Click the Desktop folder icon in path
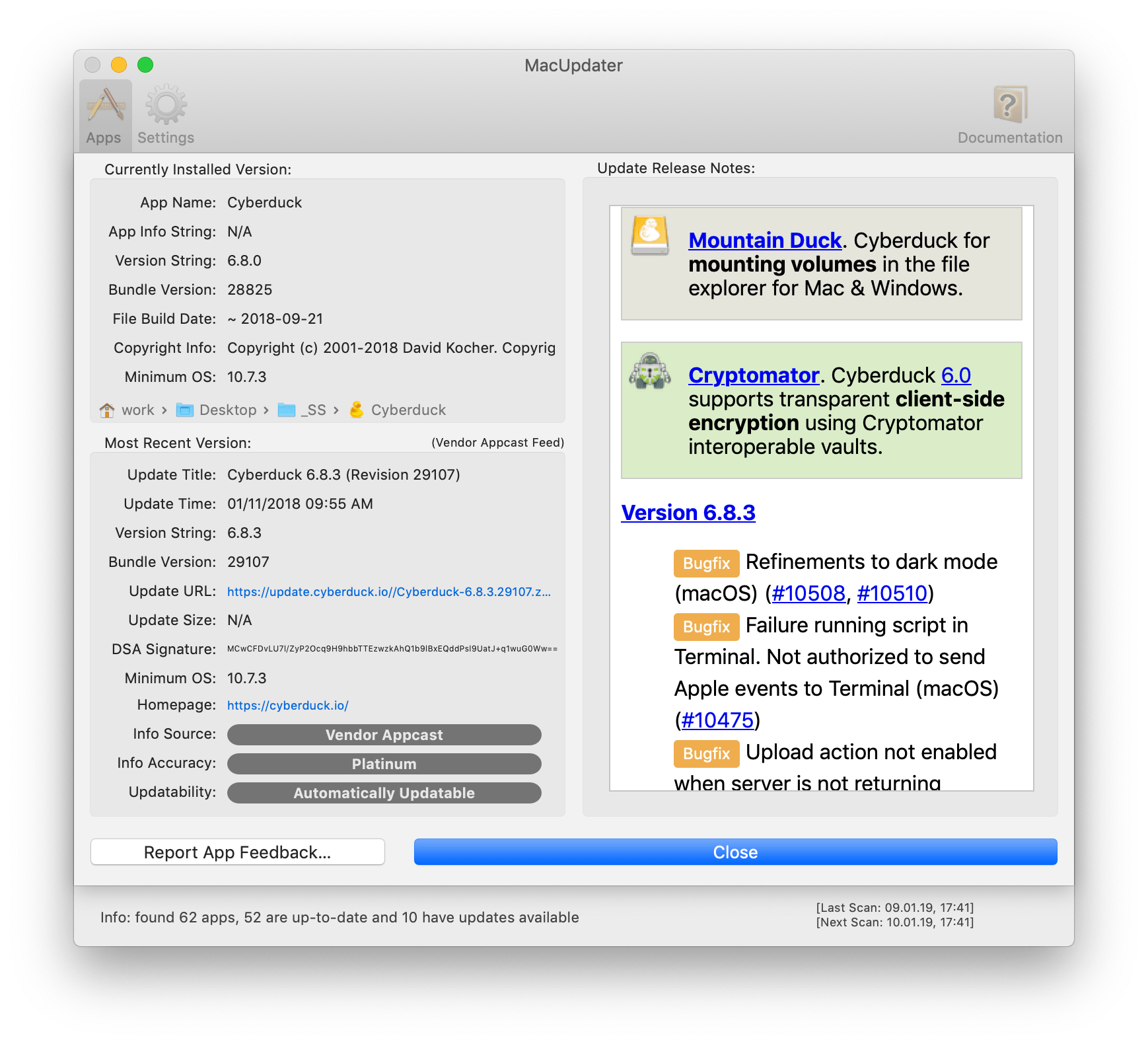This screenshot has height=1044, width=1148. click(185, 410)
